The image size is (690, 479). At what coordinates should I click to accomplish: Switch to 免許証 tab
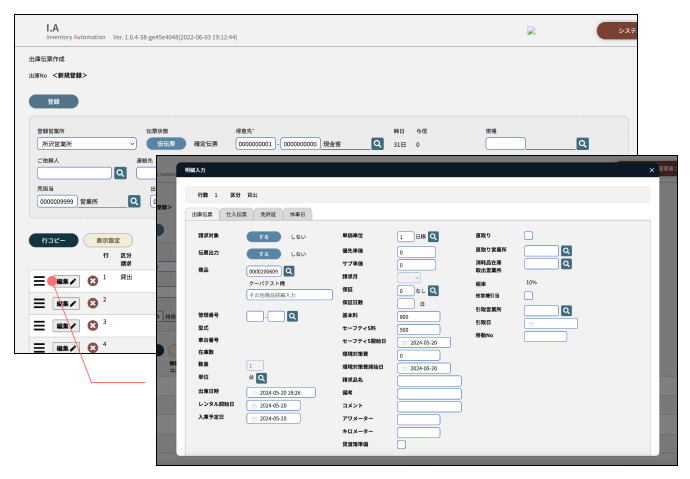point(268,214)
